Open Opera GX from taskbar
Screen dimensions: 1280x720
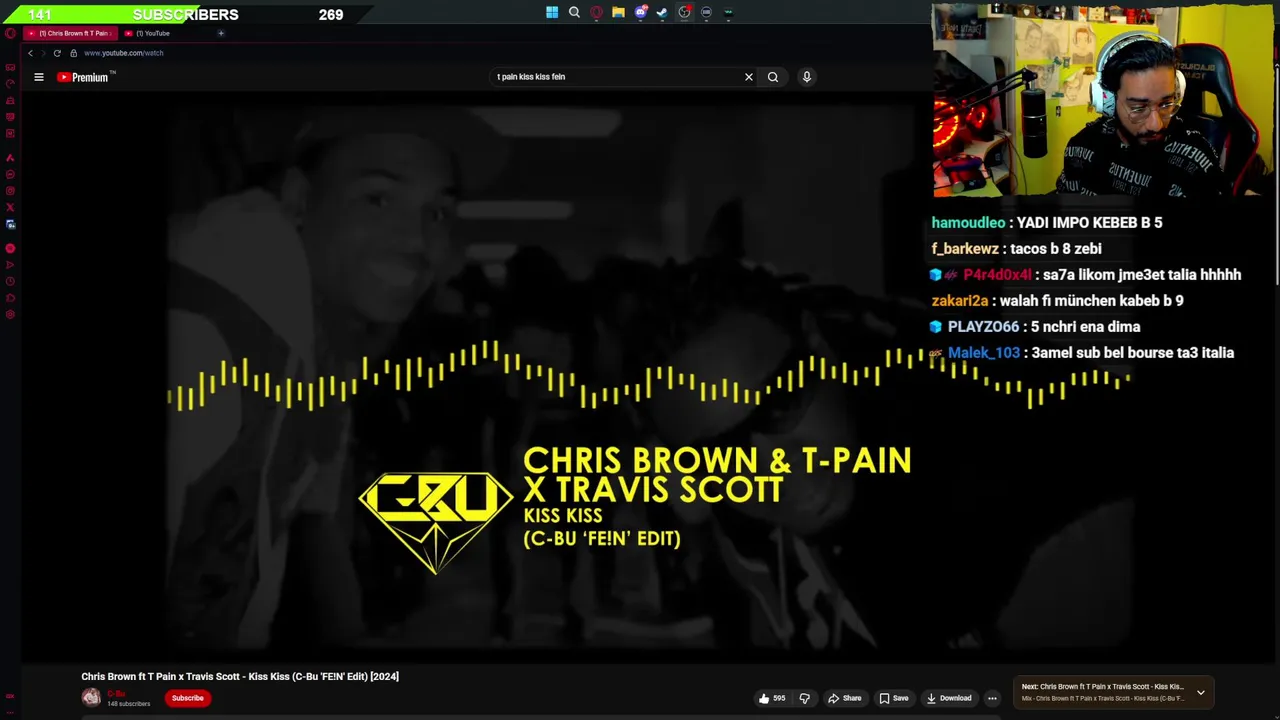596,13
